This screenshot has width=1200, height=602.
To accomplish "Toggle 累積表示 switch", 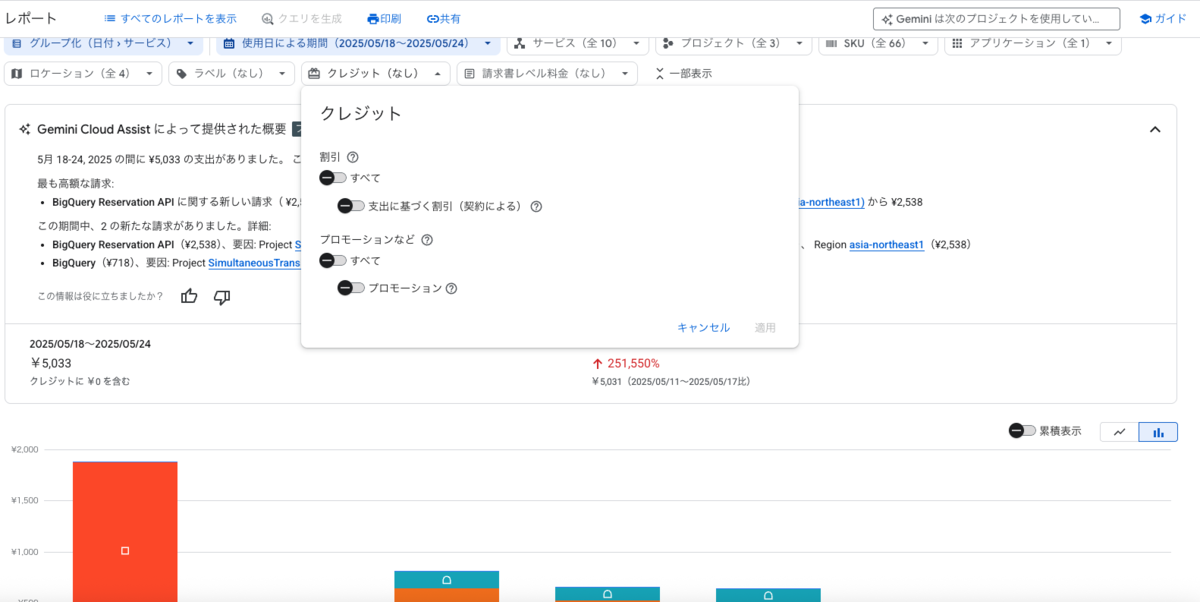I will point(1022,431).
